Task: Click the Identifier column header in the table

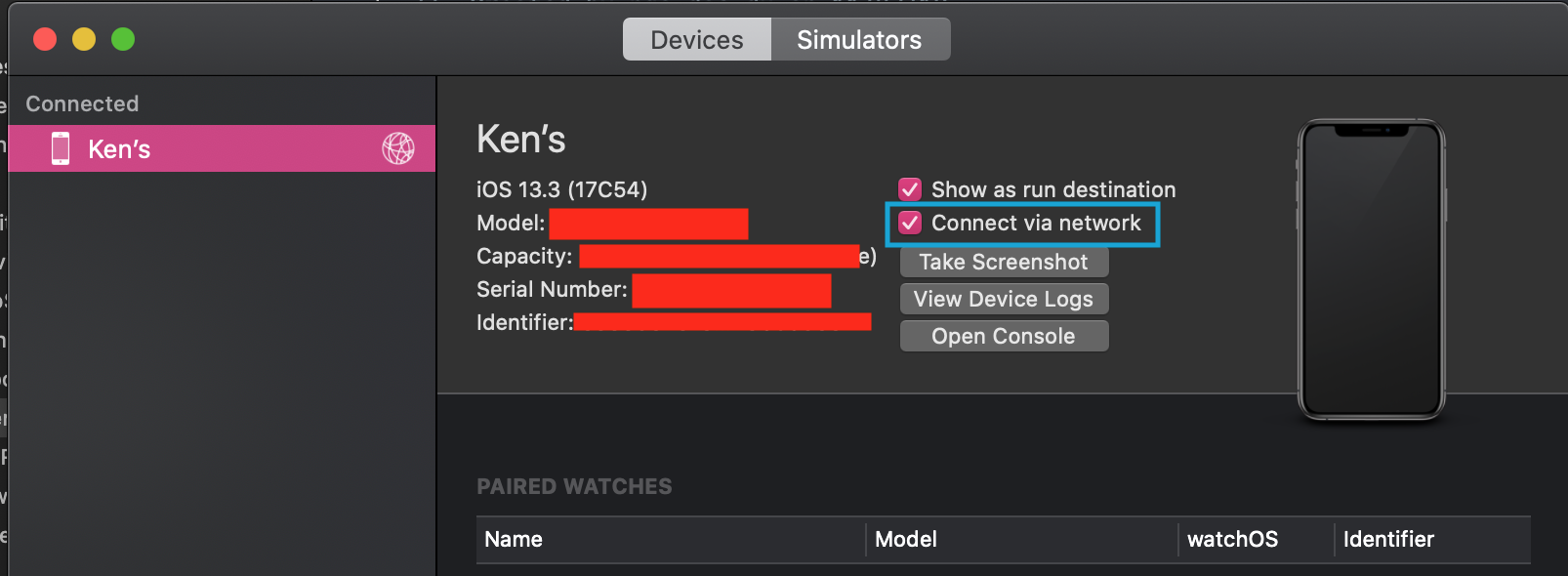Action: click(x=1388, y=539)
